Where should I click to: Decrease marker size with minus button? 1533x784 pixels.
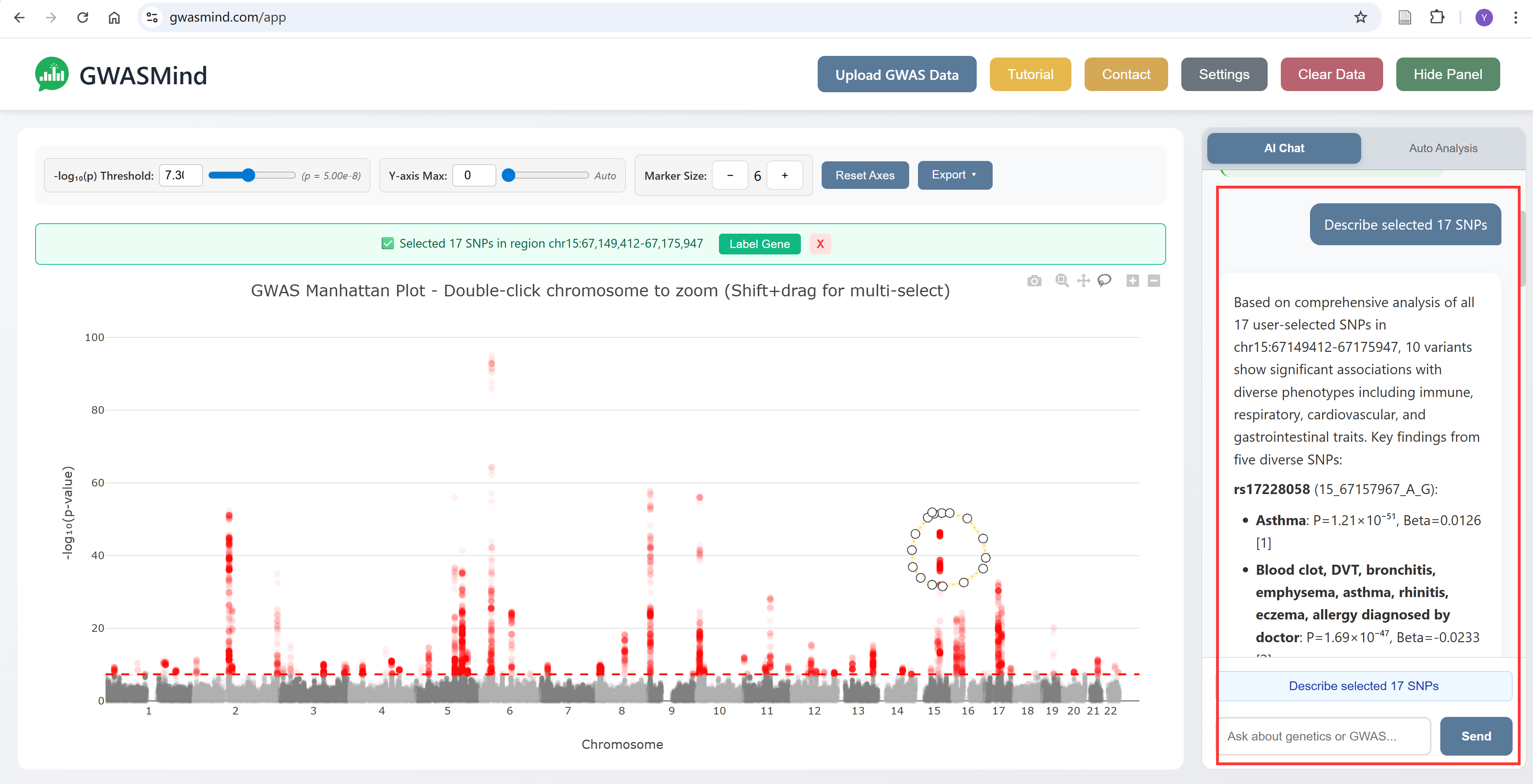point(730,175)
